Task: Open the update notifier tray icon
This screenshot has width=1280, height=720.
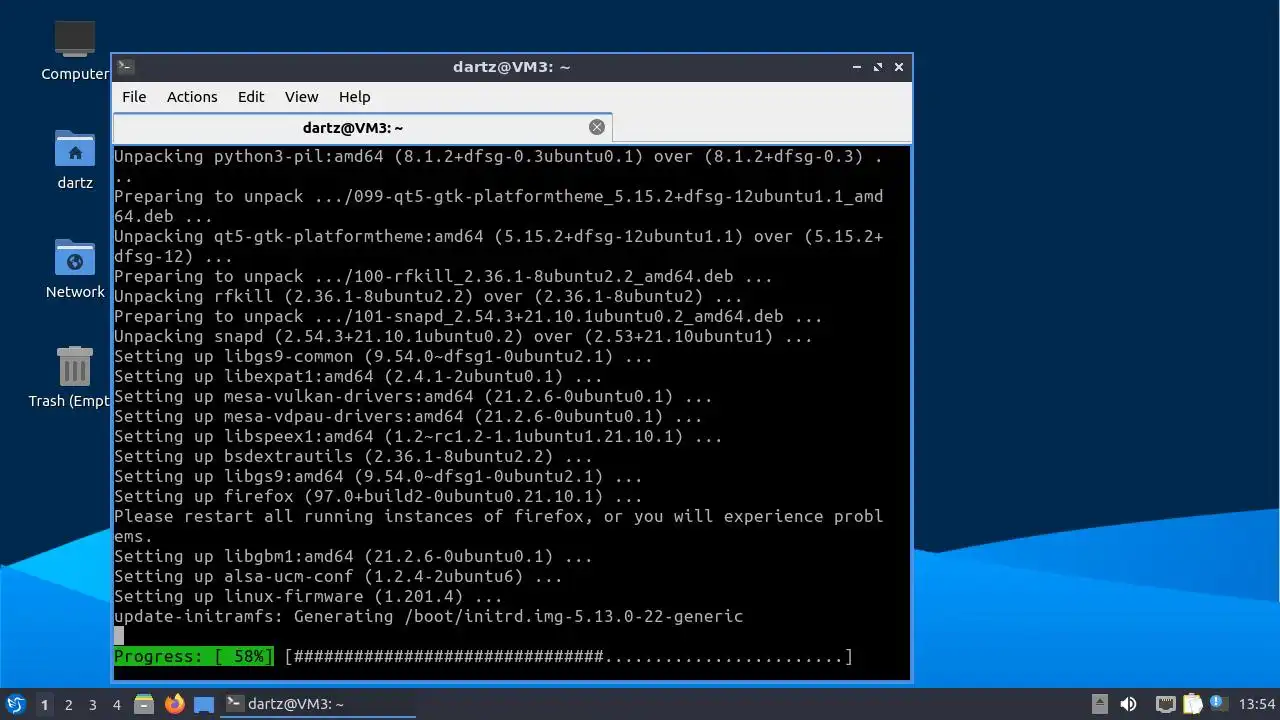Action: (x=1217, y=704)
